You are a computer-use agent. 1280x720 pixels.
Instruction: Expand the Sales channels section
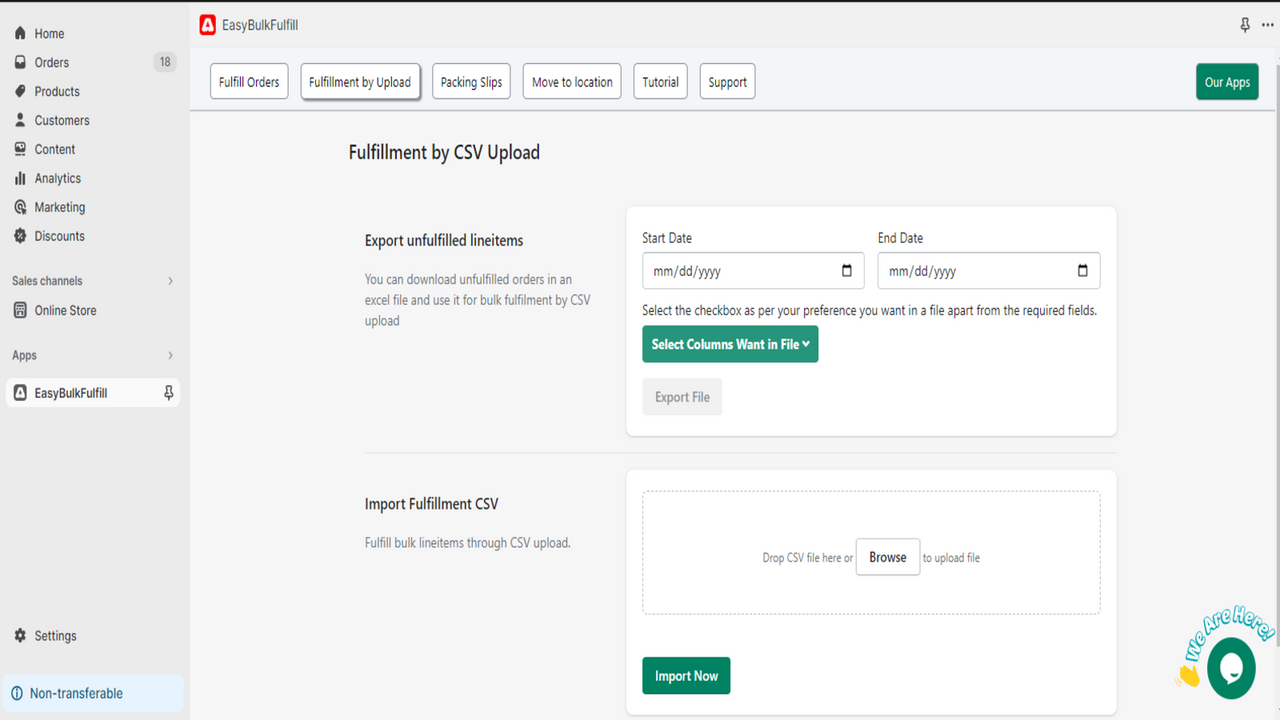[x=170, y=281]
